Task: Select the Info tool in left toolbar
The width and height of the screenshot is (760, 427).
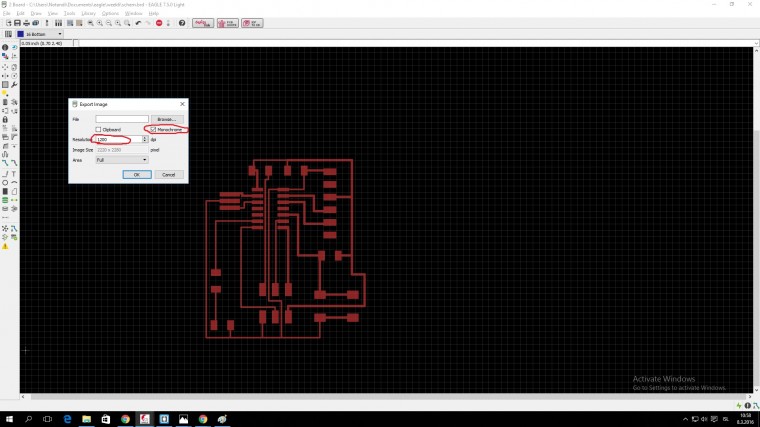Action: [x=5, y=47]
